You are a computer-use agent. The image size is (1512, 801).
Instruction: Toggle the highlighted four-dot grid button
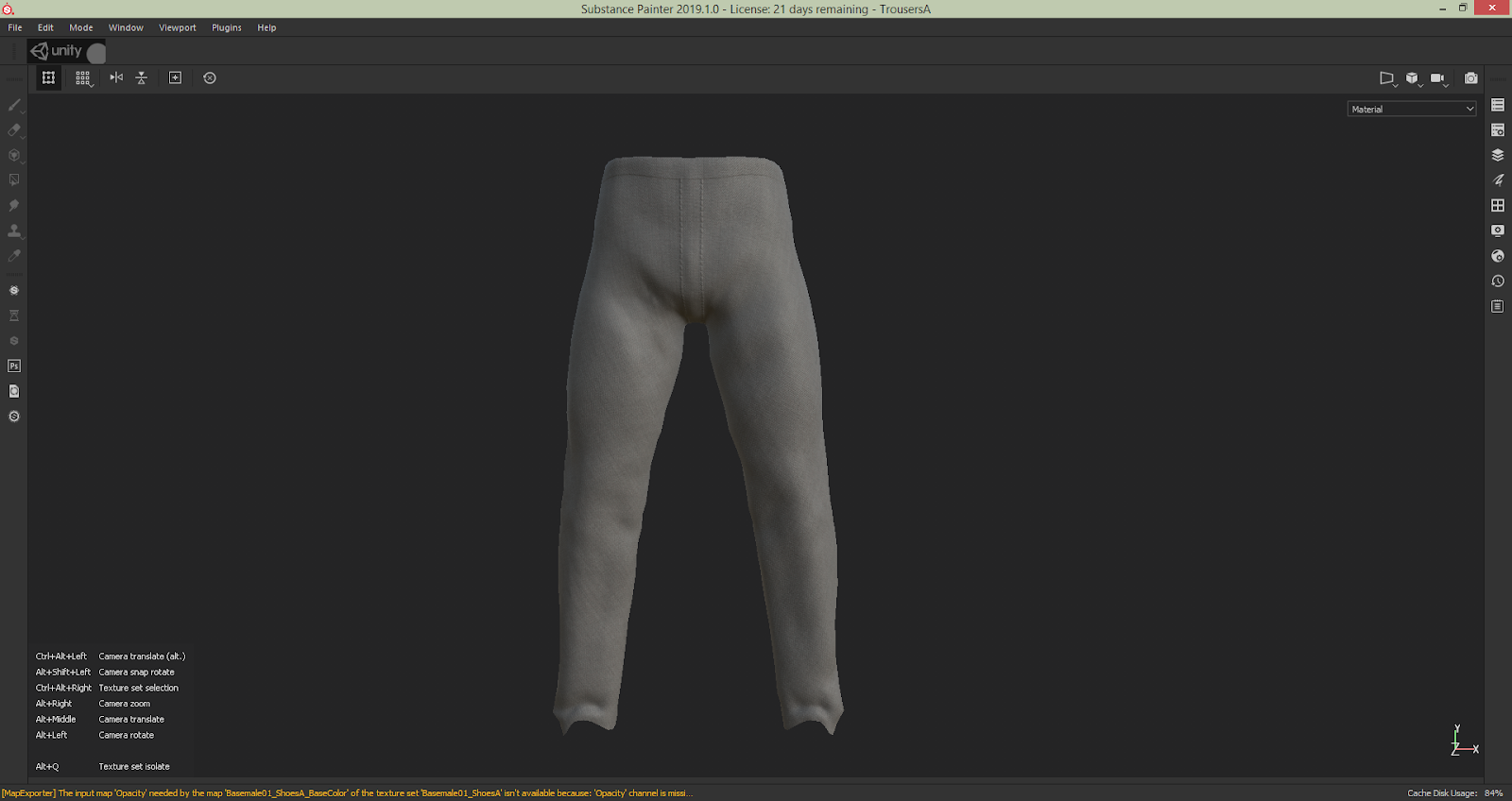point(49,77)
